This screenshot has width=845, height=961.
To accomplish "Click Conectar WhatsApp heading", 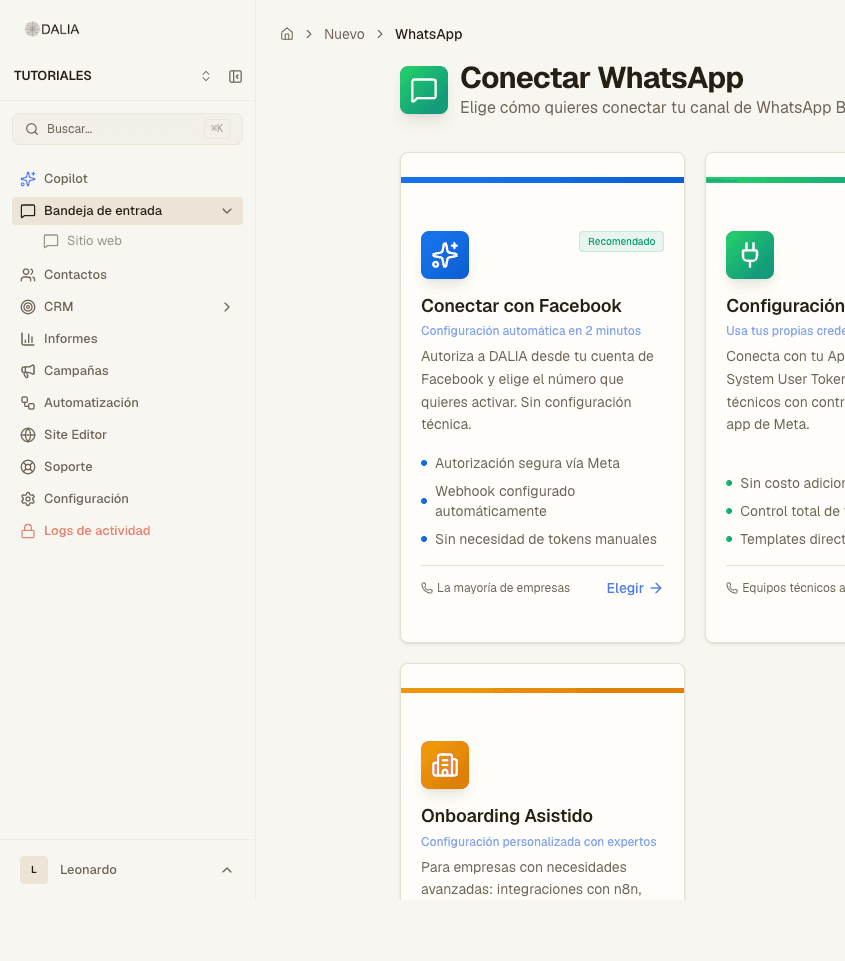I will point(602,78).
